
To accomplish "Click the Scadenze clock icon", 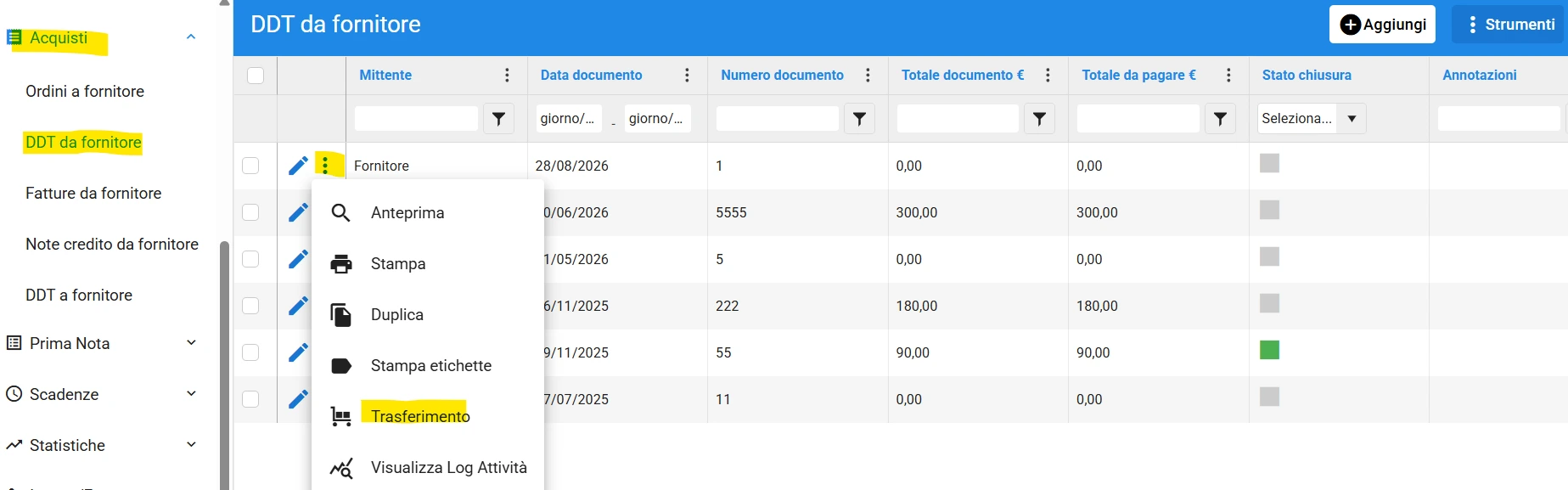I will pyautogui.click(x=14, y=394).
